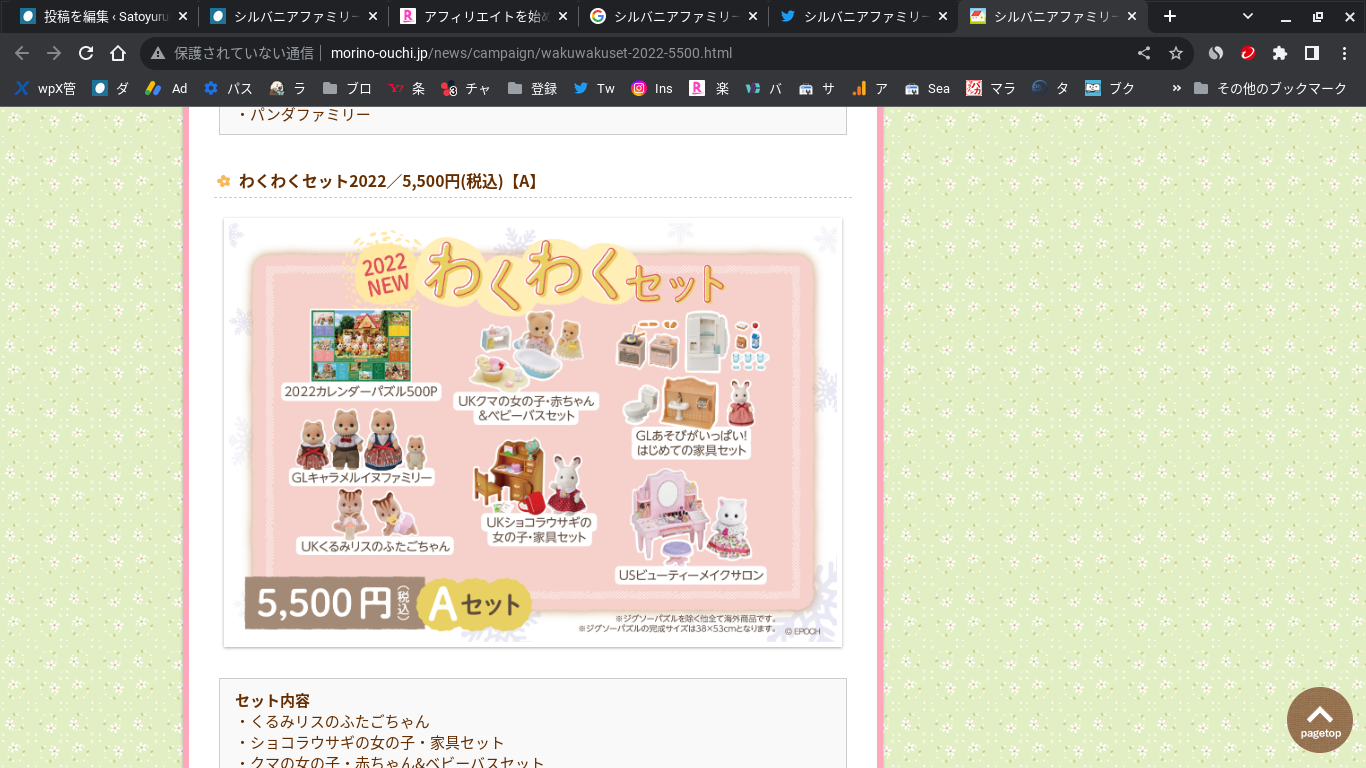Open the Rakuten 楽 bookmark
The width and height of the screenshot is (1366, 768).
[x=710, y=88]
